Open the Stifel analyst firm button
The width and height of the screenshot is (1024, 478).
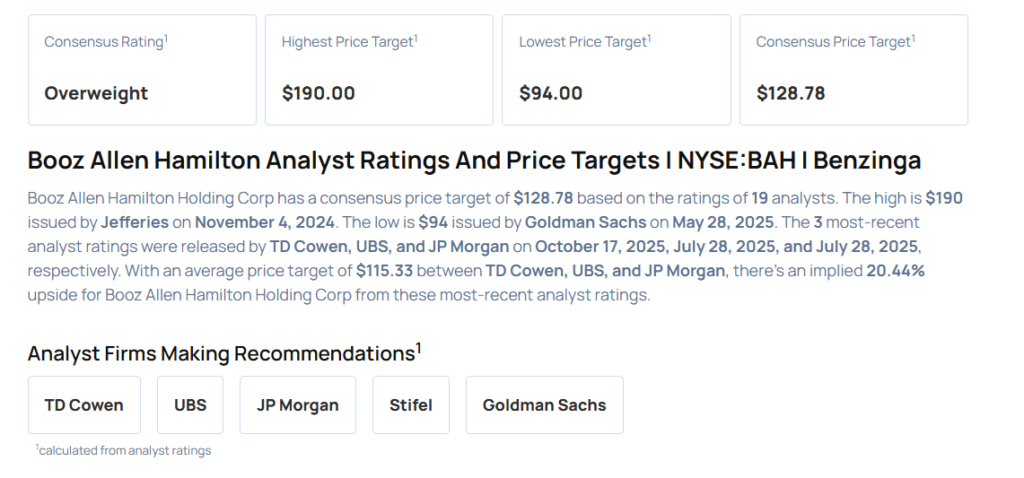coord(410,405)
